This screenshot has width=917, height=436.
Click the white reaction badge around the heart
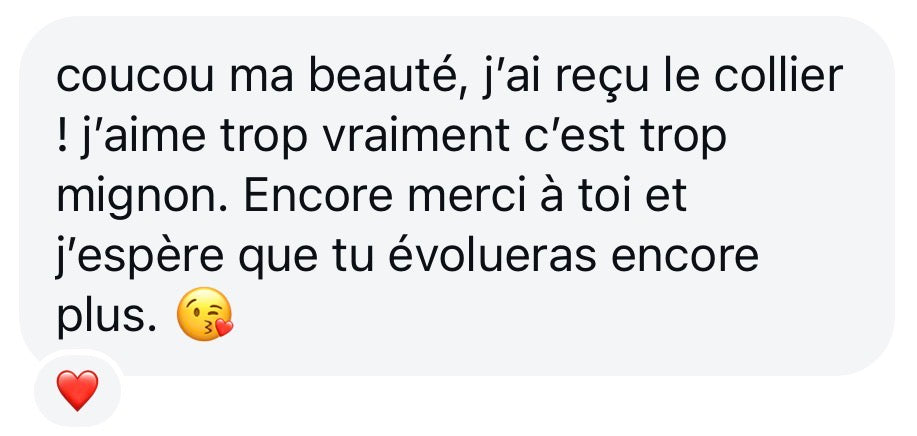click(77, 390)
